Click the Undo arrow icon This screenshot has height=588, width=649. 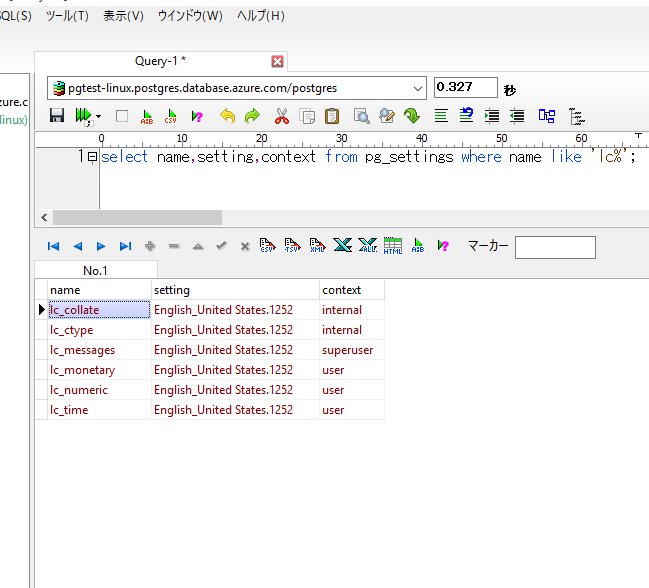(227, 116)
